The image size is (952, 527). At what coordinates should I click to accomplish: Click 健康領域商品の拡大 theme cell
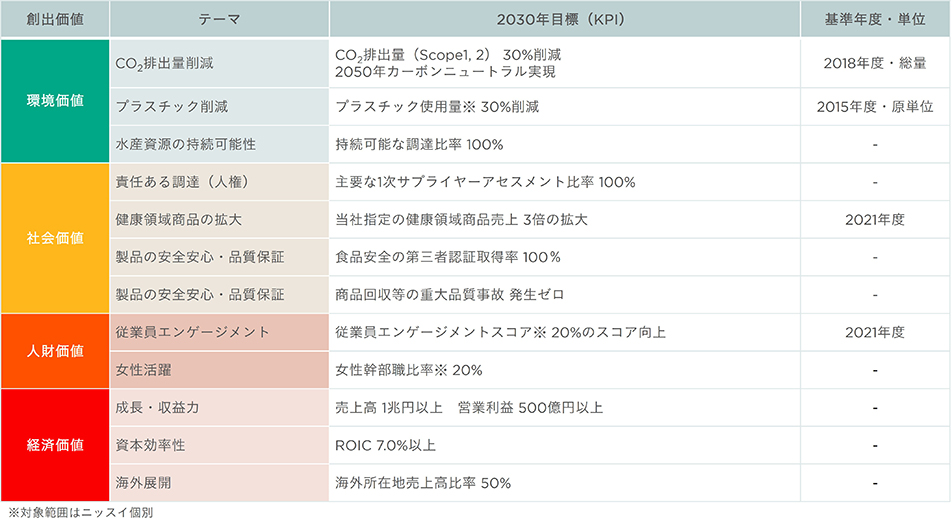pyautogui.click(x=219, y=220)
